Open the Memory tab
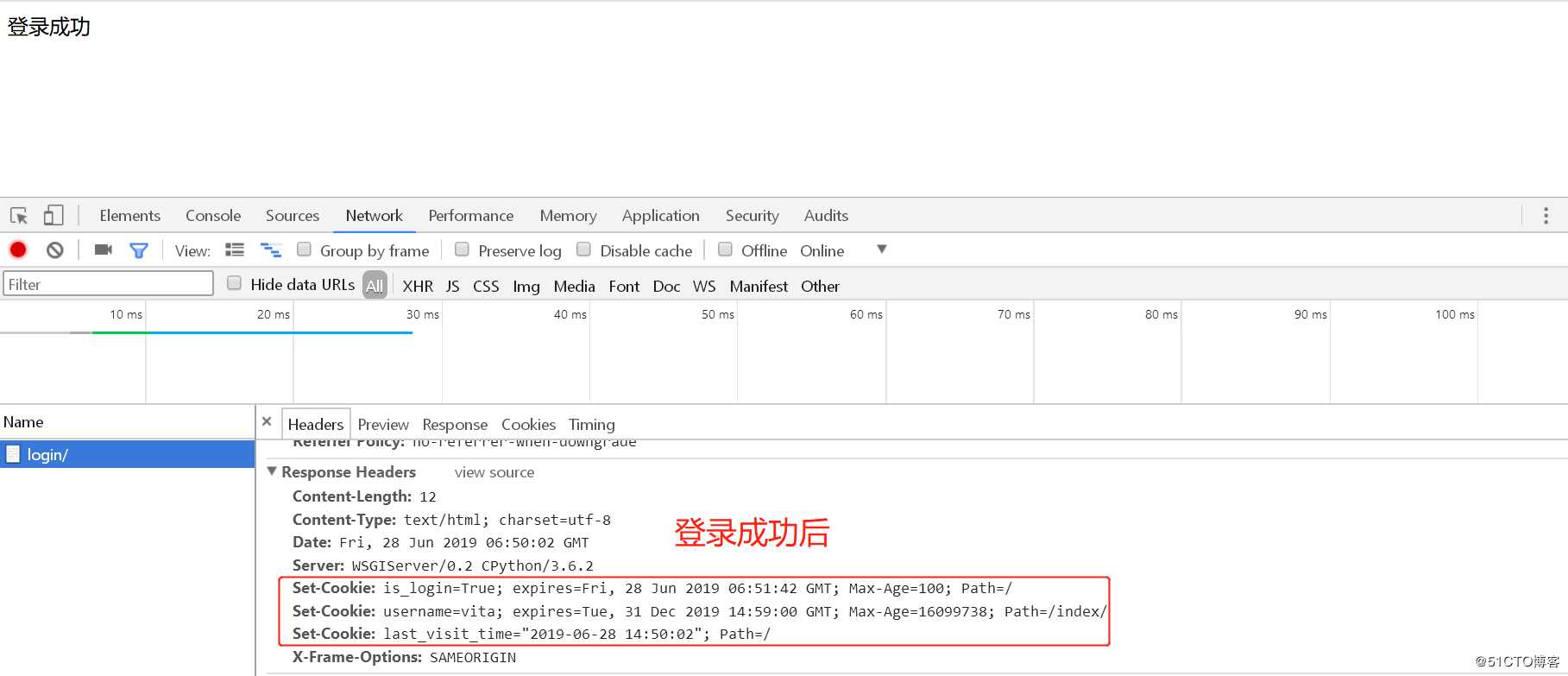This screenshot has width=1568, height=676. (x=568, y=216)
